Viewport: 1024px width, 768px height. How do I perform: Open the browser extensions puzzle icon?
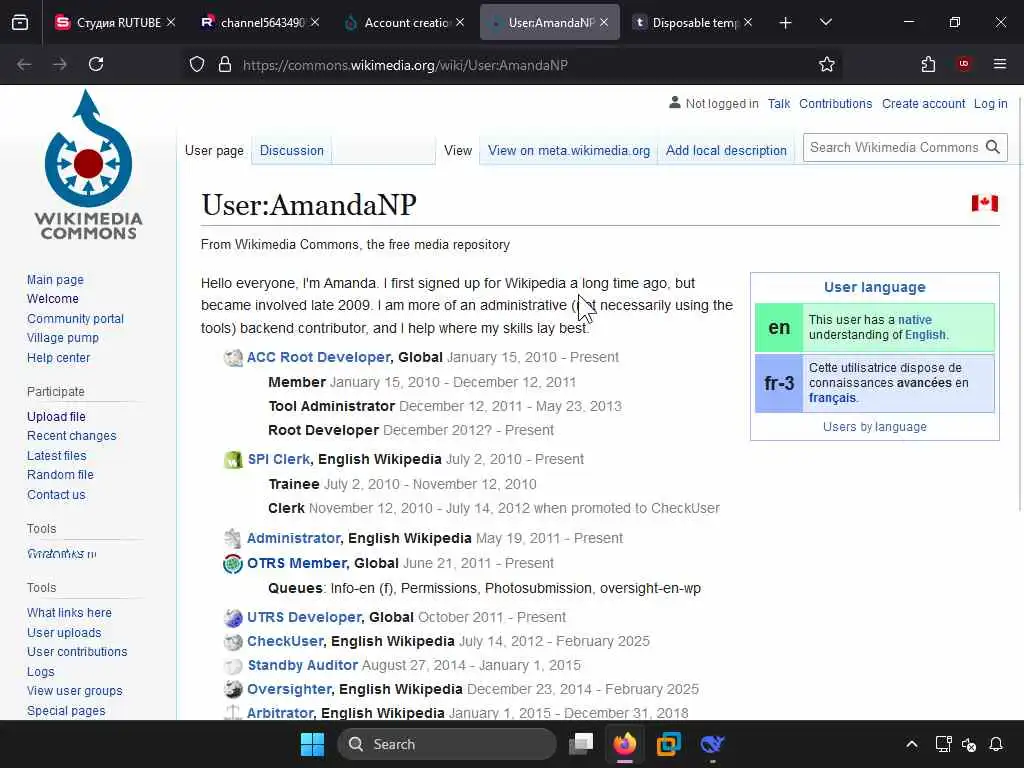coord(928,64)
